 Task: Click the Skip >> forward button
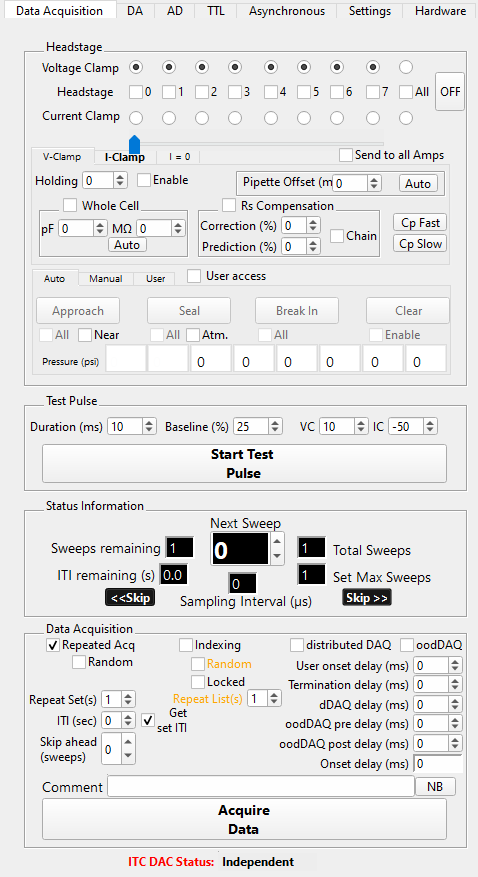366,597
